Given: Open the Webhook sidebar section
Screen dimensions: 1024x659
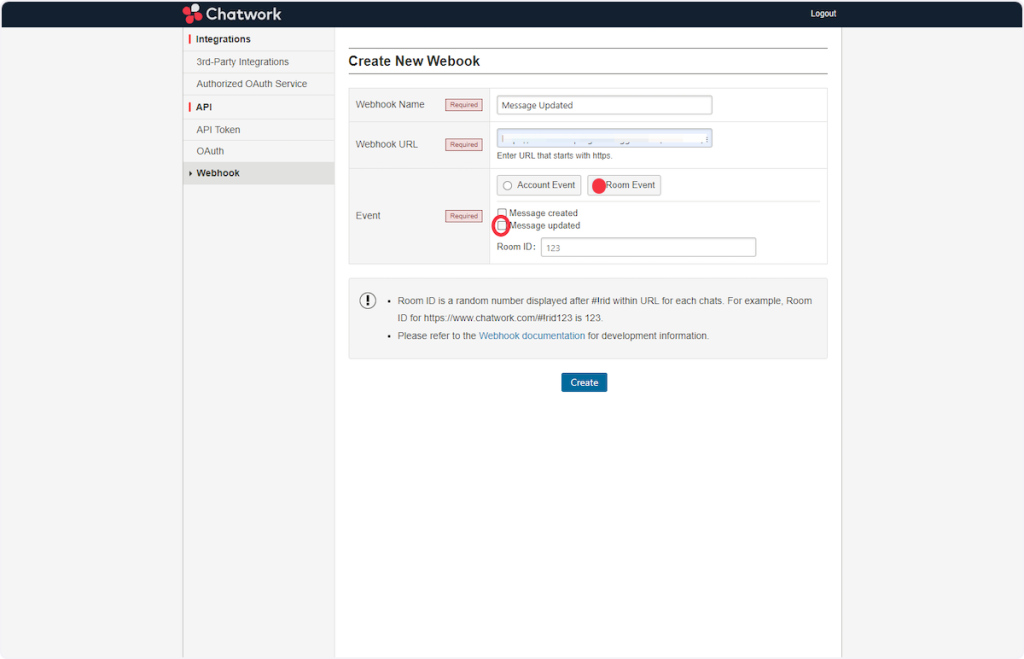Looking at the screenshot, I should point(218,173).
